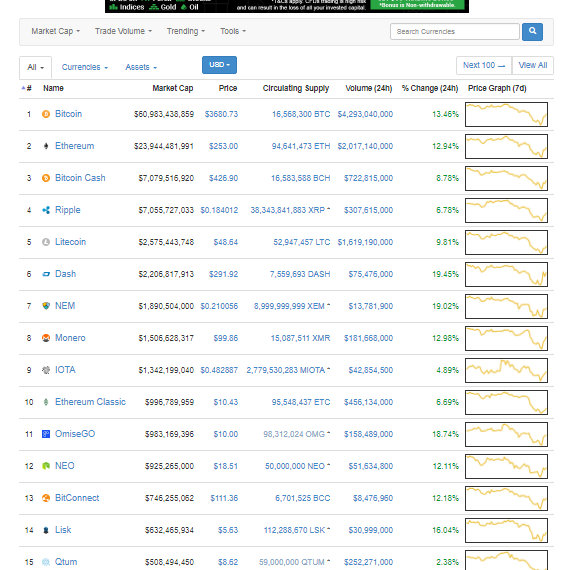581x570 pixels.
Task: Click Bitcoin market cap $60,983,438,859
Action: (164, 114)
